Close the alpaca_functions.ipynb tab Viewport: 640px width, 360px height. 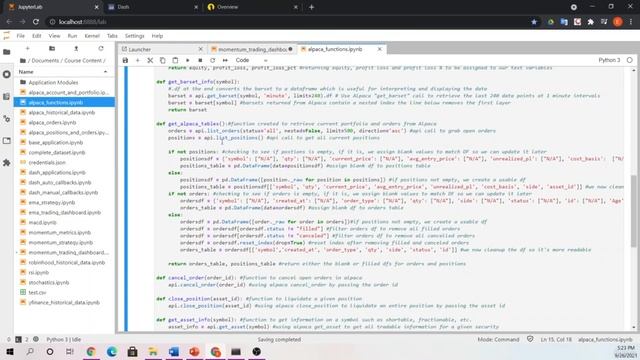(380, 49)
